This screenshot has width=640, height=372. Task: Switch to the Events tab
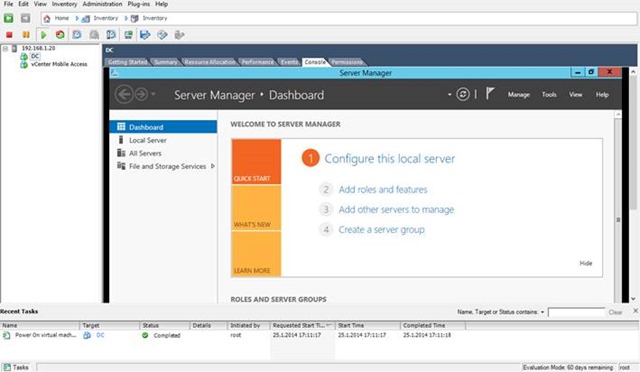point(289,62)
